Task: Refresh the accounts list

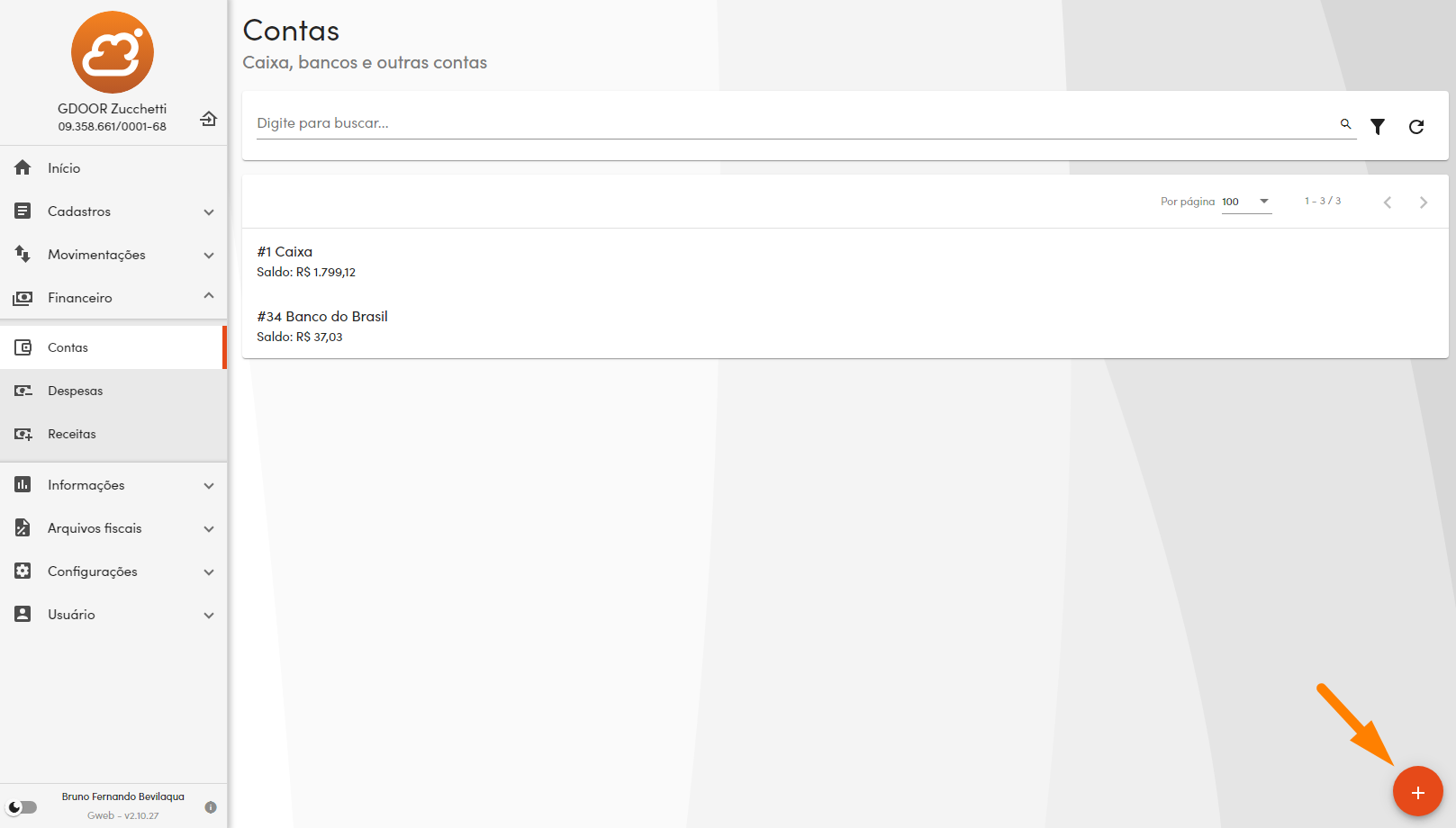Action: [1416, 127]
